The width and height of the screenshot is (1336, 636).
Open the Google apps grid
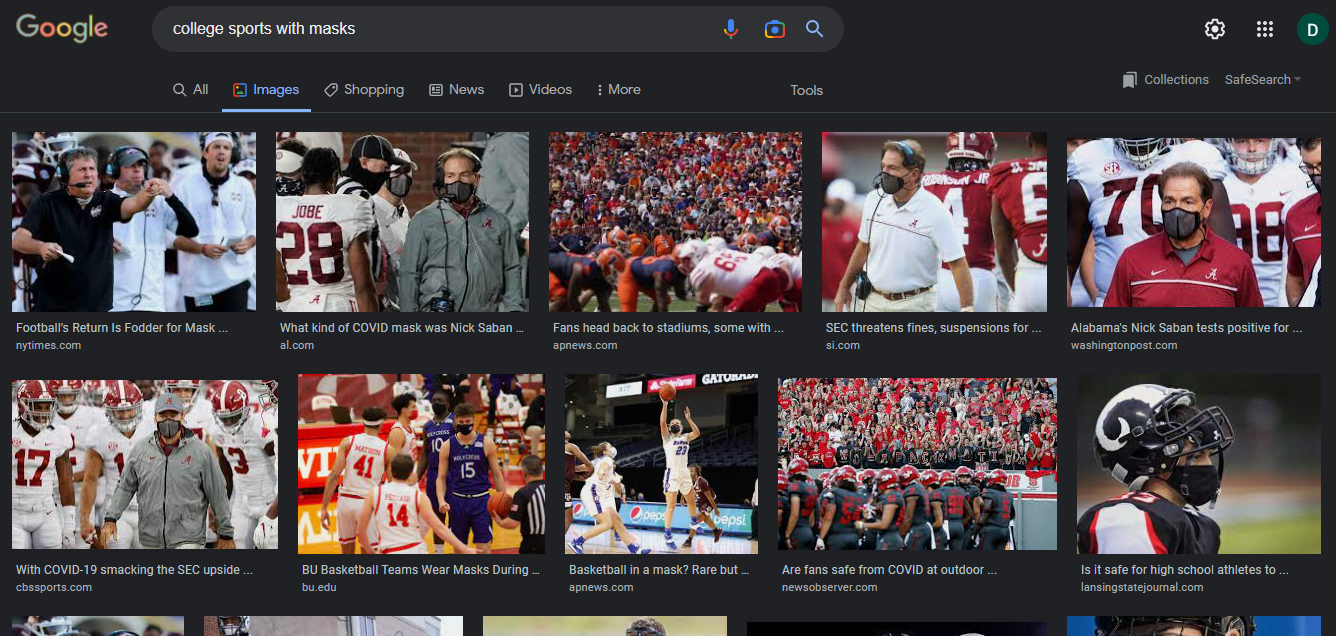click(x=1264, y=29)
